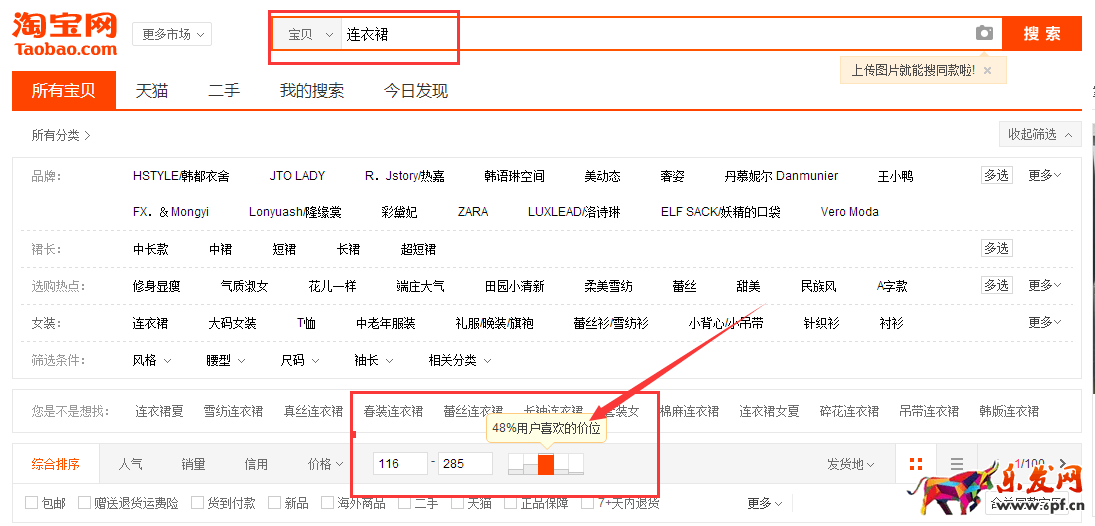Expand the 风格 filter dropdown
The width and height of the screenshot is (1095, 526).
point(152,360)
